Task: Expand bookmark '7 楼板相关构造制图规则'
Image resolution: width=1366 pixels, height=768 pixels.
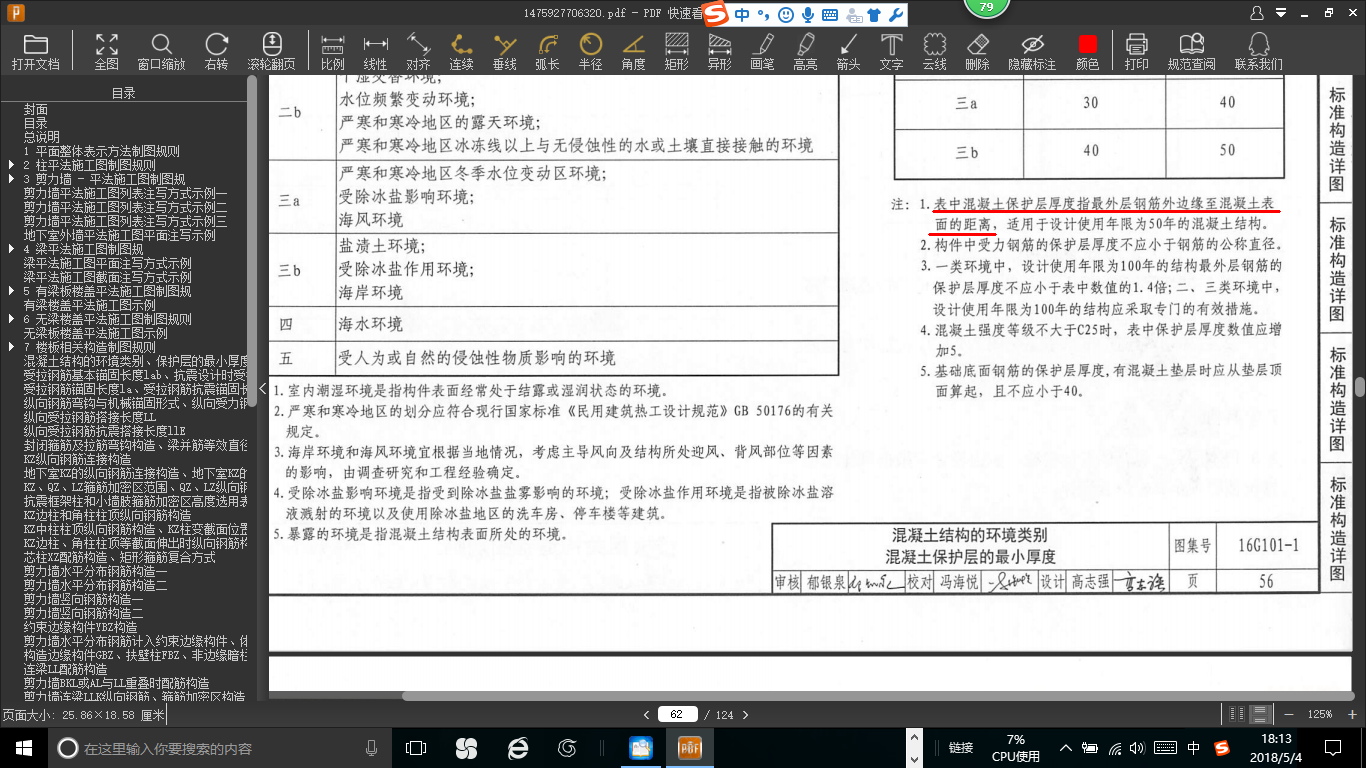Action: click(12, 347)
